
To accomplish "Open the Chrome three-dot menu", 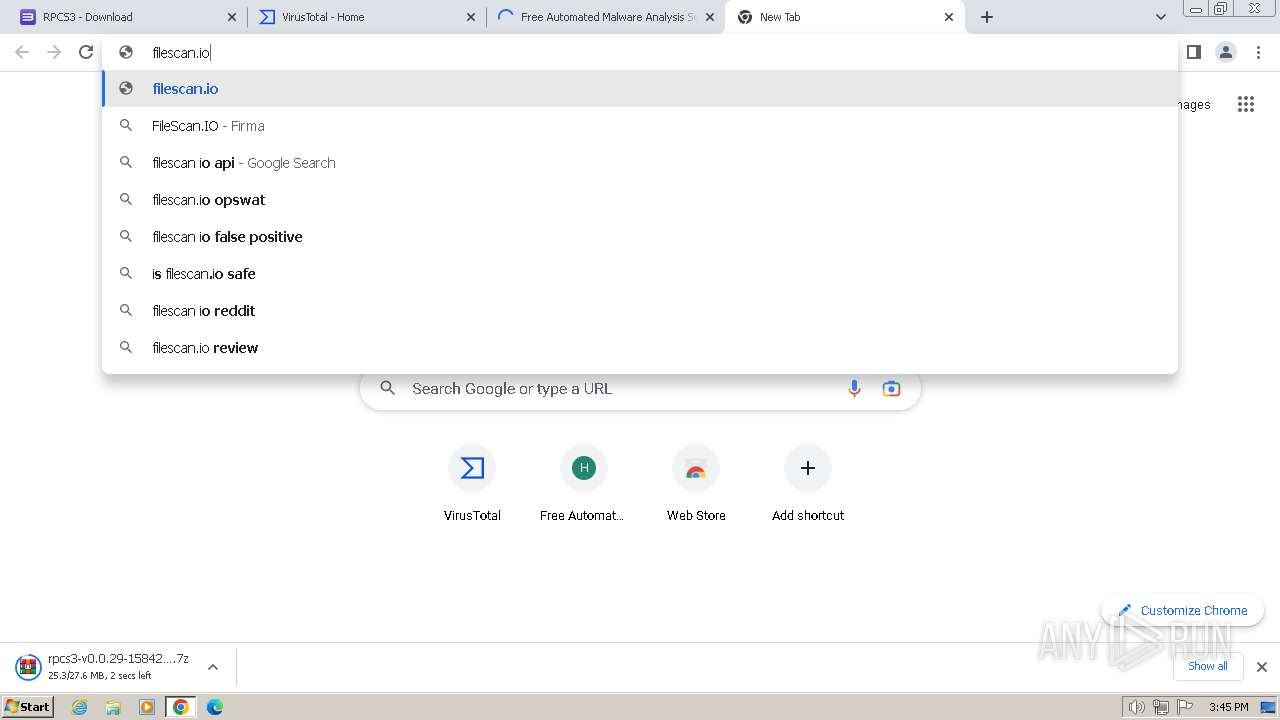I will click(1258, 52).
